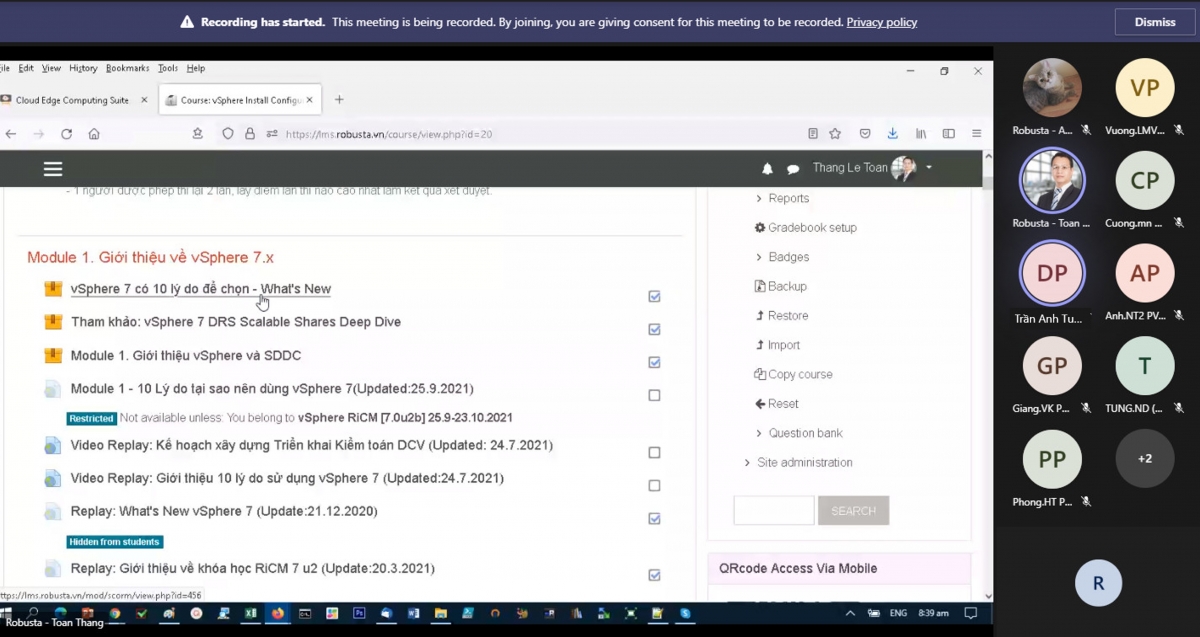Open the Import link
The image size is (1200, 637).
coord(777,345)
